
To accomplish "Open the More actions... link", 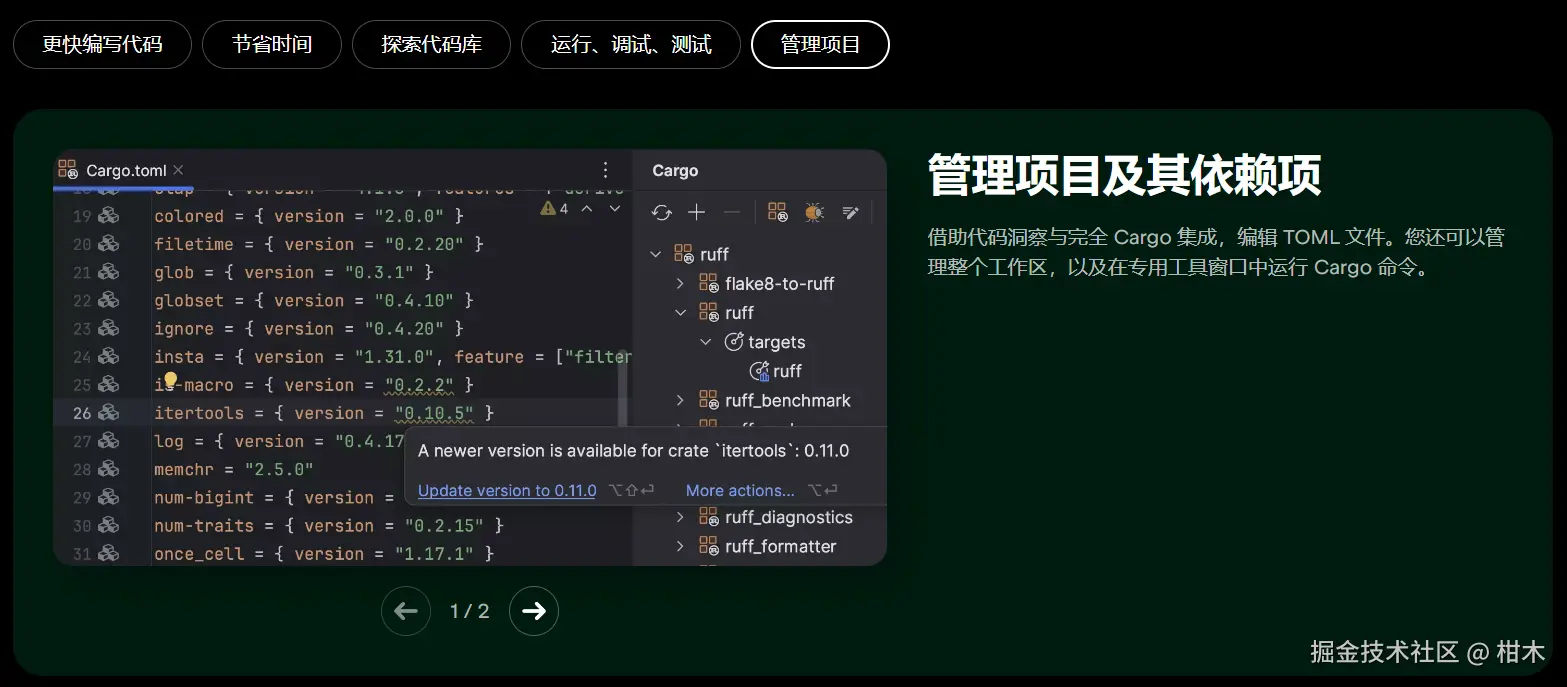I will point(740,490).
